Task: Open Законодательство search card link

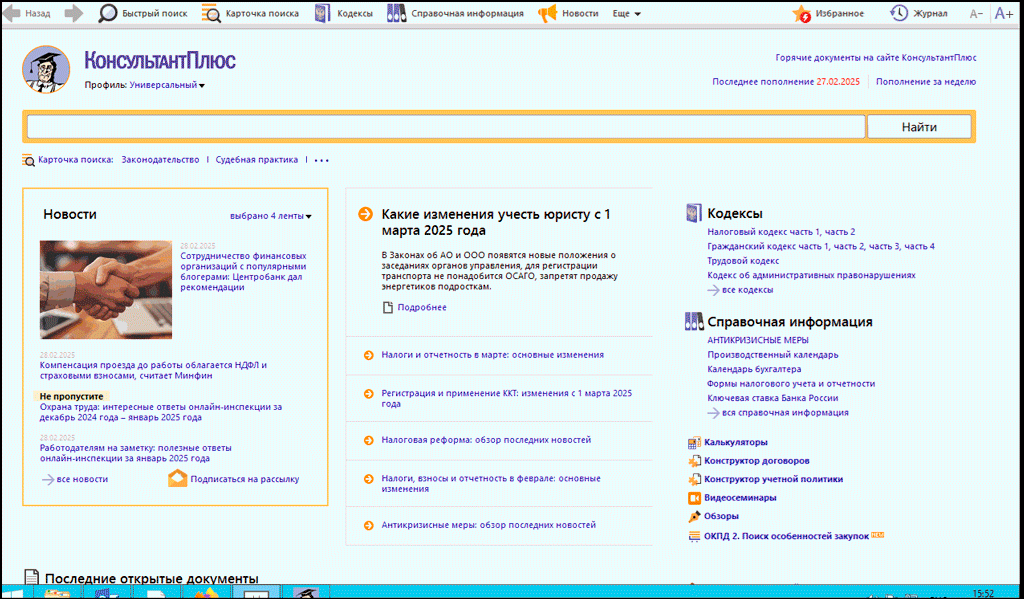Action: click(160, 159)
